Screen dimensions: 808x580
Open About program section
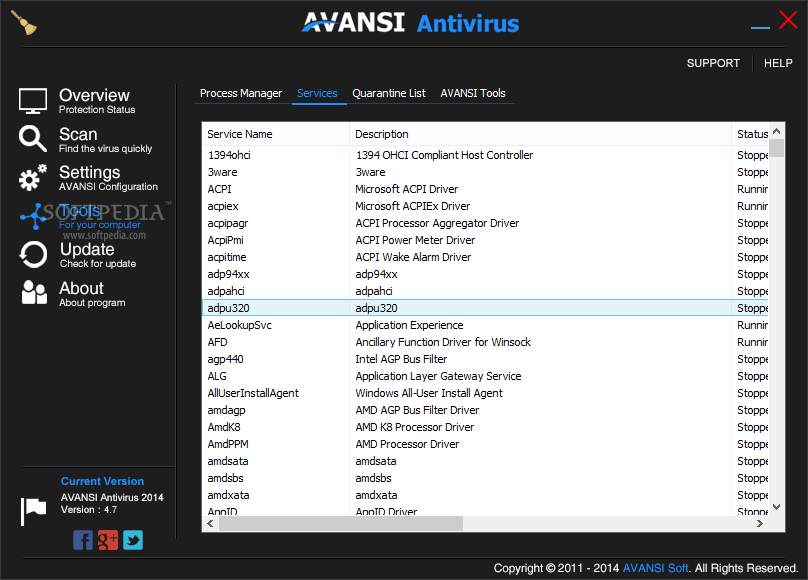(92, 294)
